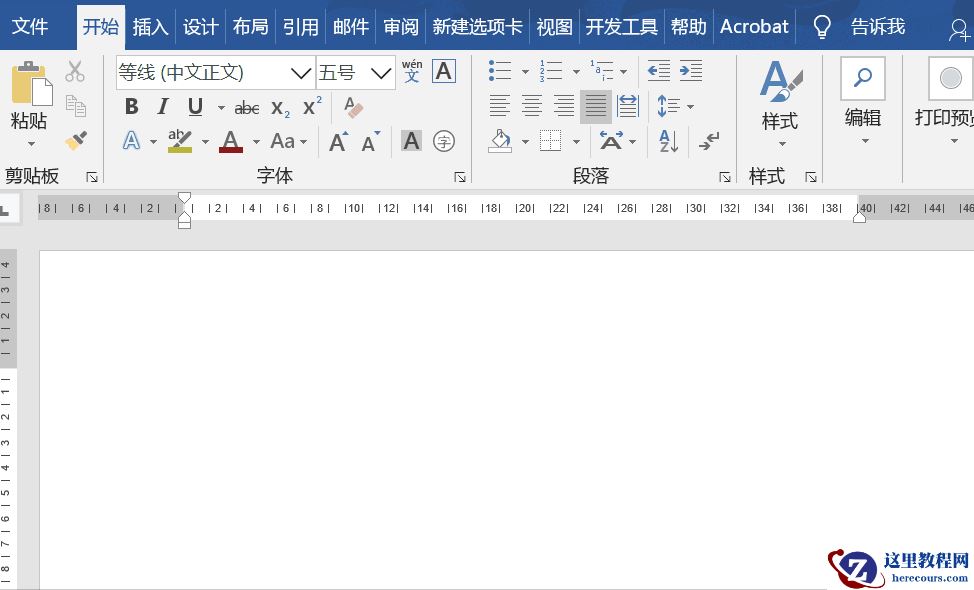The width and height of the screenshot is (974, 590).
Task: Switch to the 邮件 (Mailings) tab
Action: pyautogui.click(x=350, y=26)
